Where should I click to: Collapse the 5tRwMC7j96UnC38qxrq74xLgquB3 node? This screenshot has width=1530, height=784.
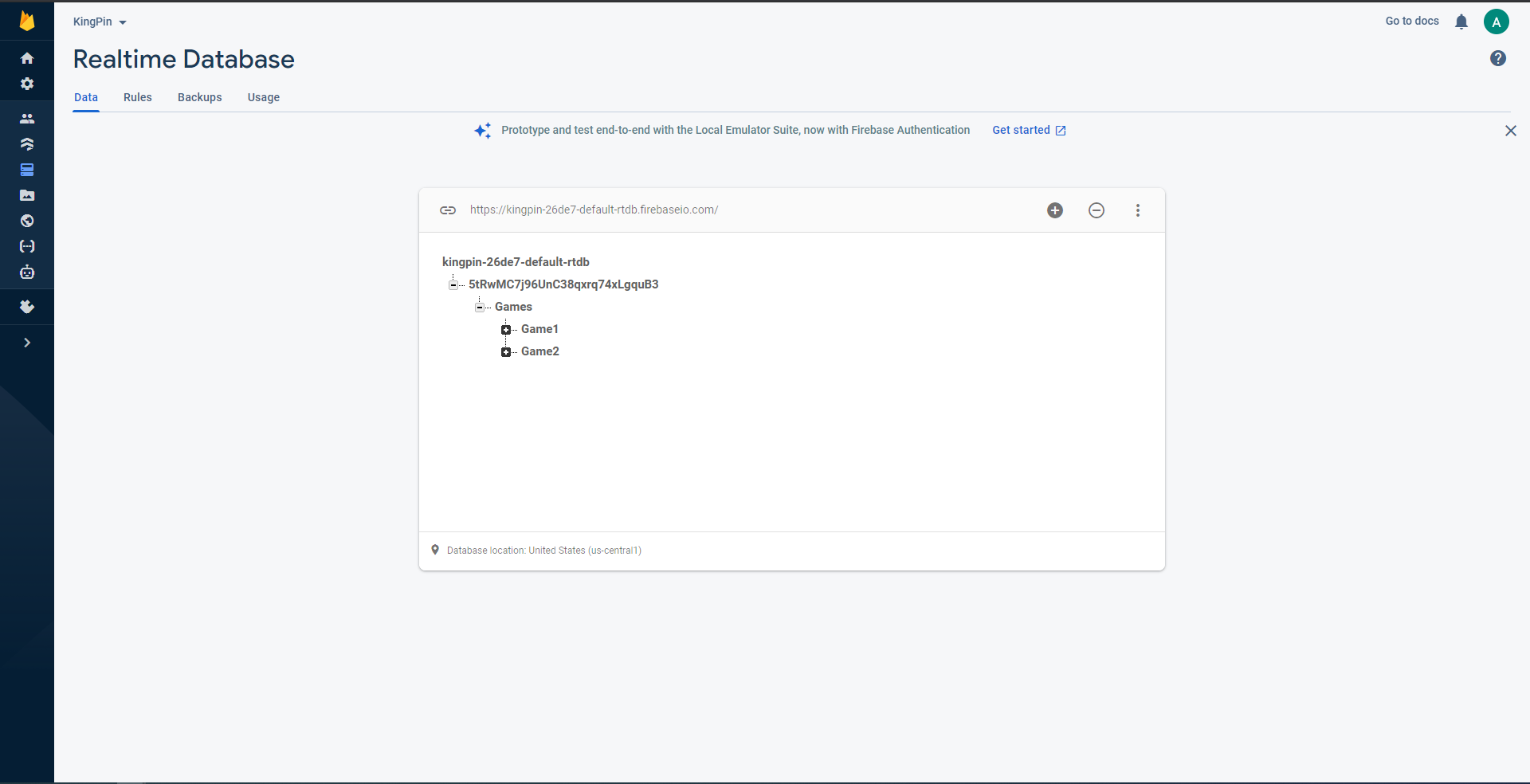coord(453,284)
